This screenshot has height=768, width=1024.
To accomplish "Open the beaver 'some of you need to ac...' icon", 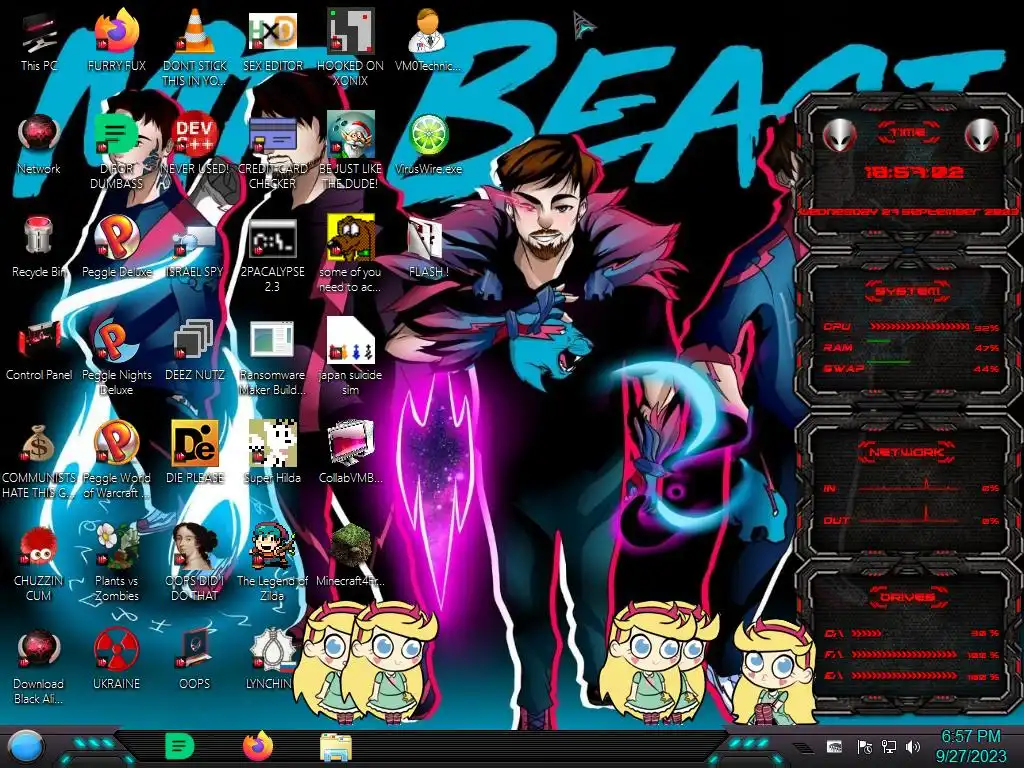I will [350, 255].
